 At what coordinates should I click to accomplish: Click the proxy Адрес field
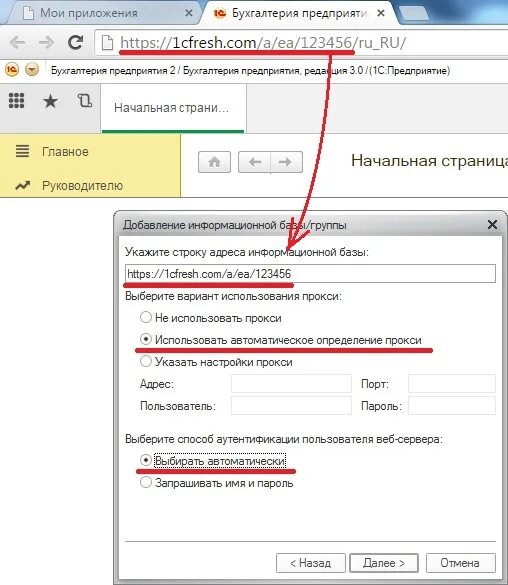291,384
